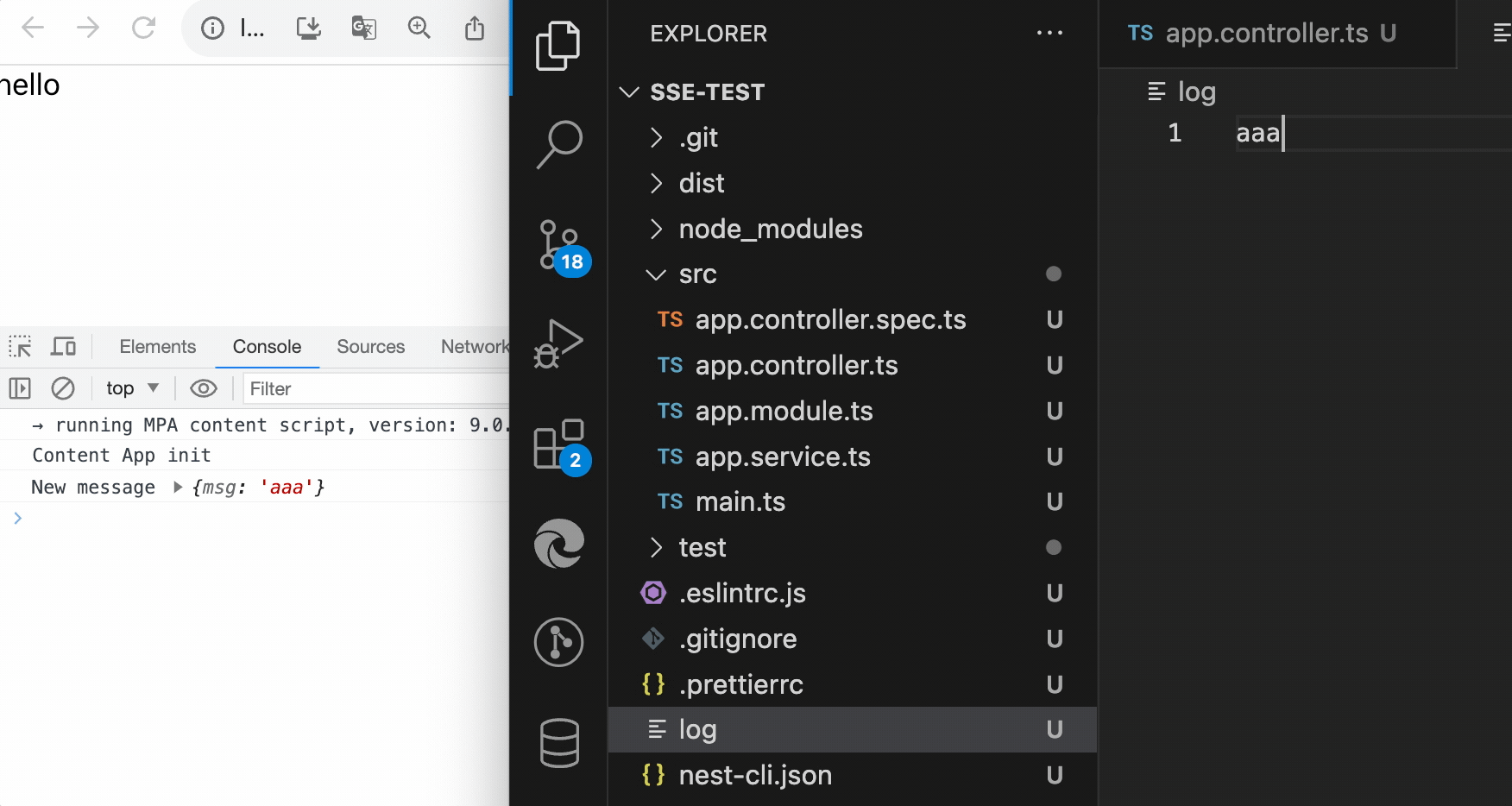
Task: Expand the logged msg object in console
Action: [178, 488]
